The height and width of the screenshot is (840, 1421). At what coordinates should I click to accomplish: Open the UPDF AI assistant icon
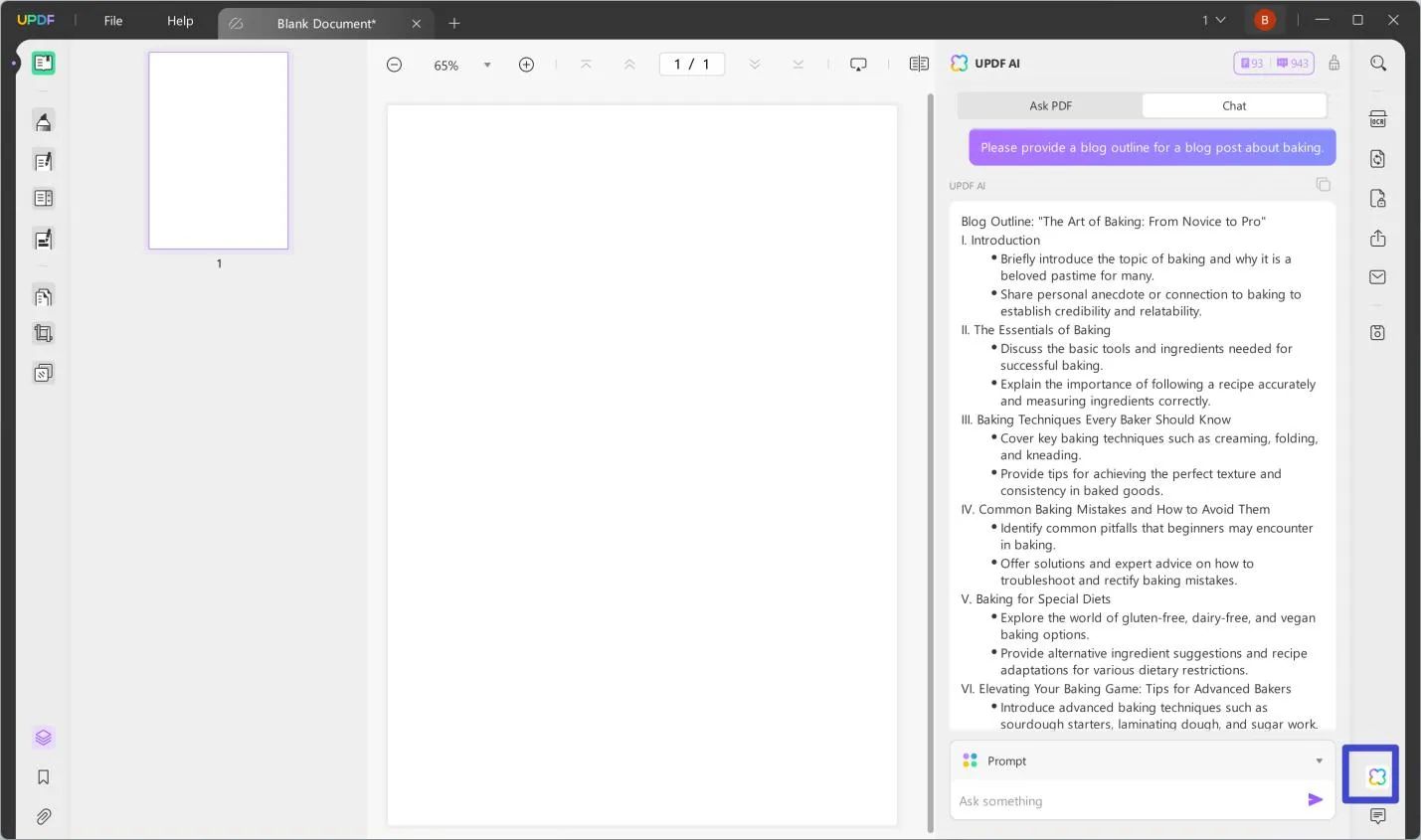click(x=1376, y=776)
